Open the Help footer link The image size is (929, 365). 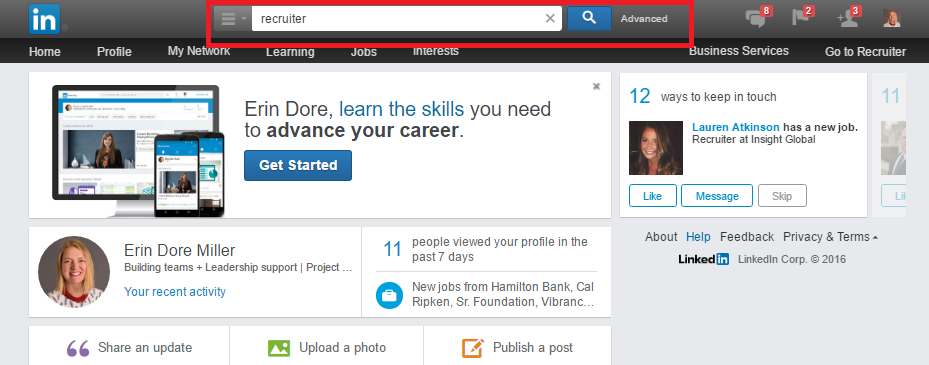pos(698,236)
